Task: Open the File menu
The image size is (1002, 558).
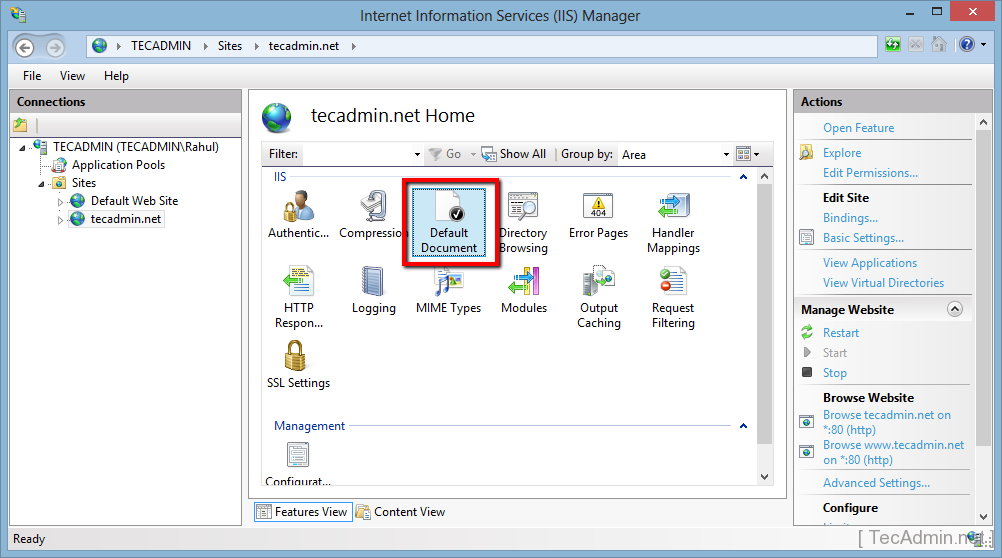Action: (x=32, y=75)
